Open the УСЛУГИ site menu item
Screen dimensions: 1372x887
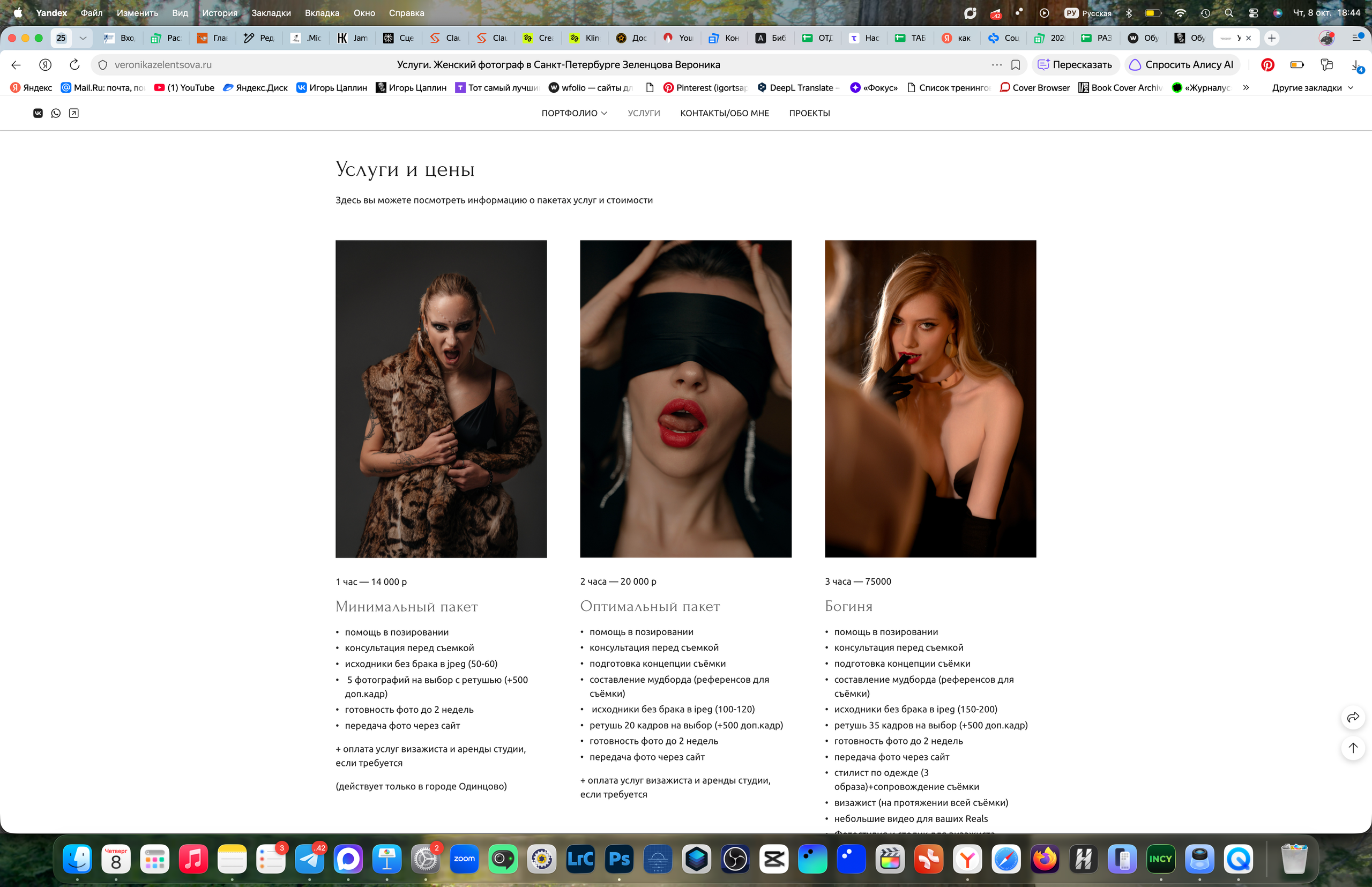point(643,113)
